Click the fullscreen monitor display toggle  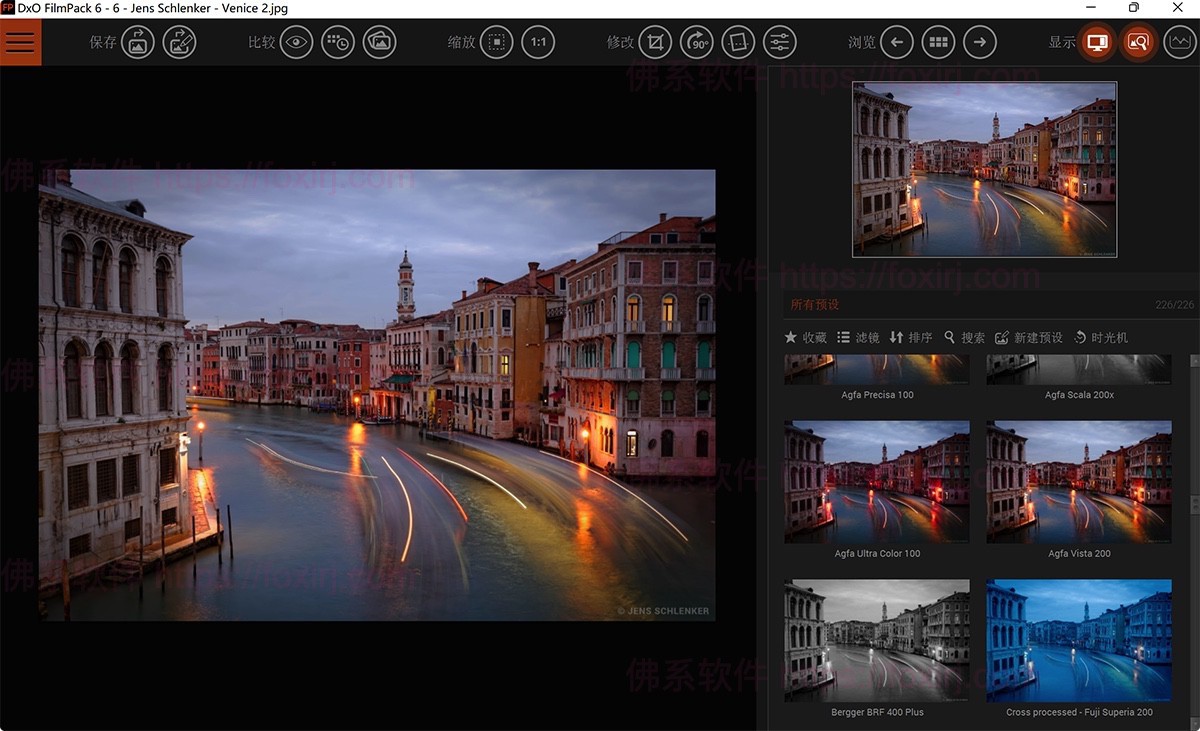1095,42
